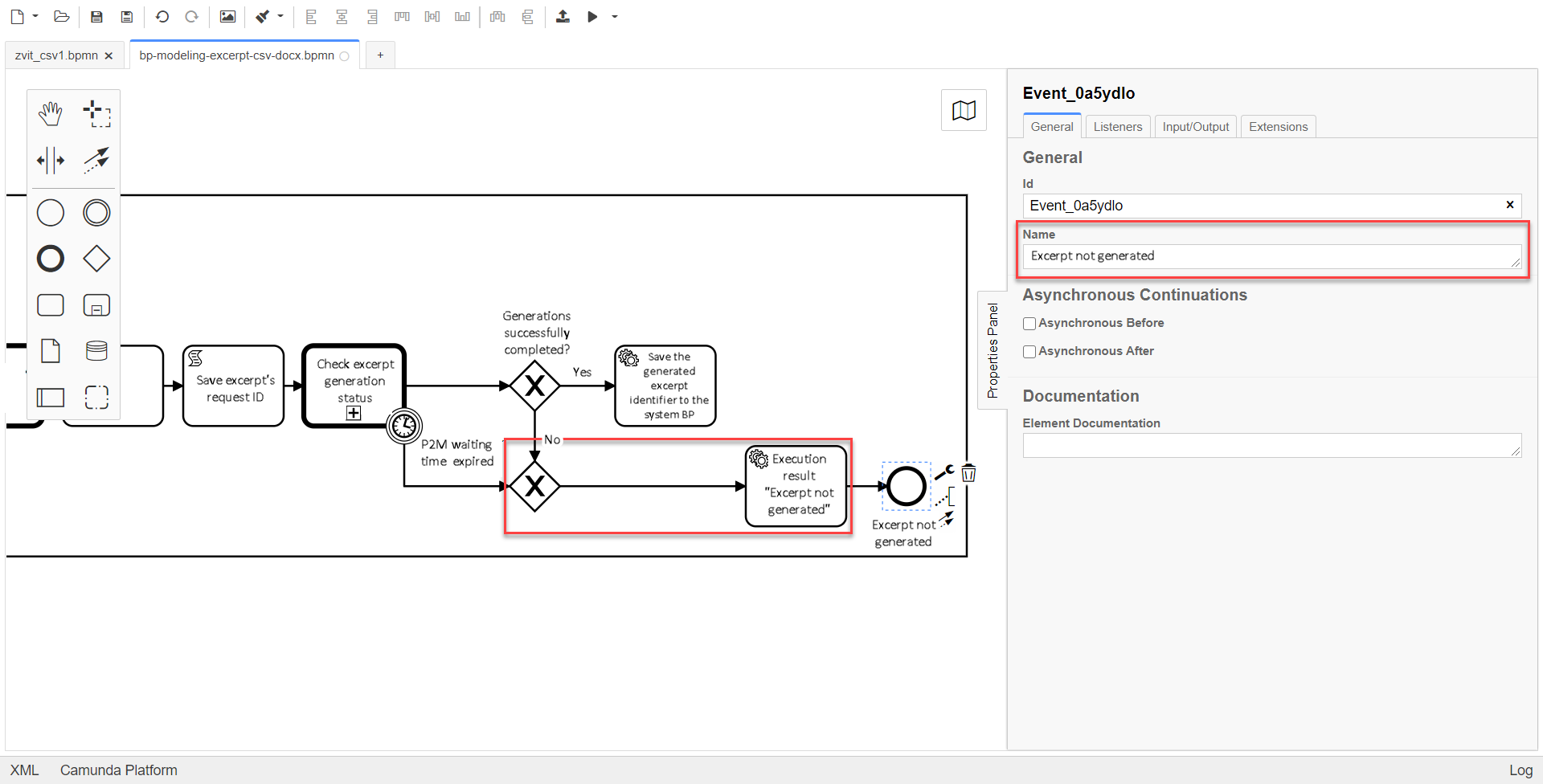Open the new file type dropdown arrow
Image resolution: width=1543 pixels, height=784 pixels.
click(35, 17)
